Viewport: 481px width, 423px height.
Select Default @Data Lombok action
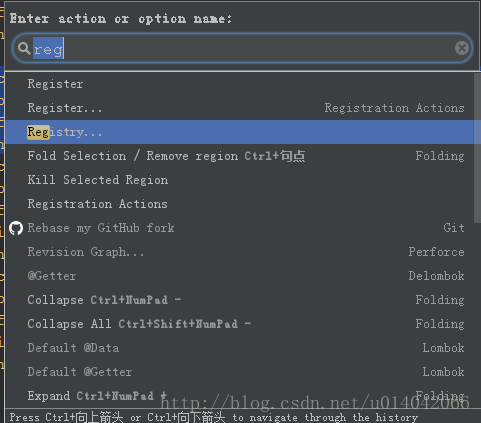coord(239,348)
